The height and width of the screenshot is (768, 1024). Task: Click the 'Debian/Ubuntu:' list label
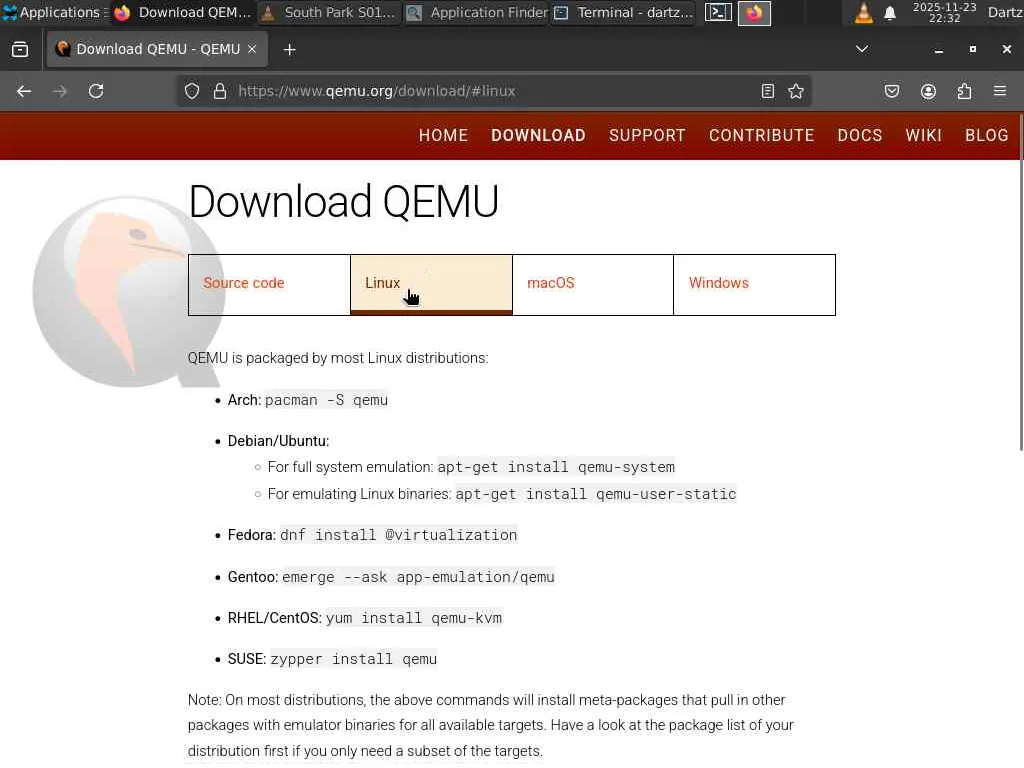[278, 441]
